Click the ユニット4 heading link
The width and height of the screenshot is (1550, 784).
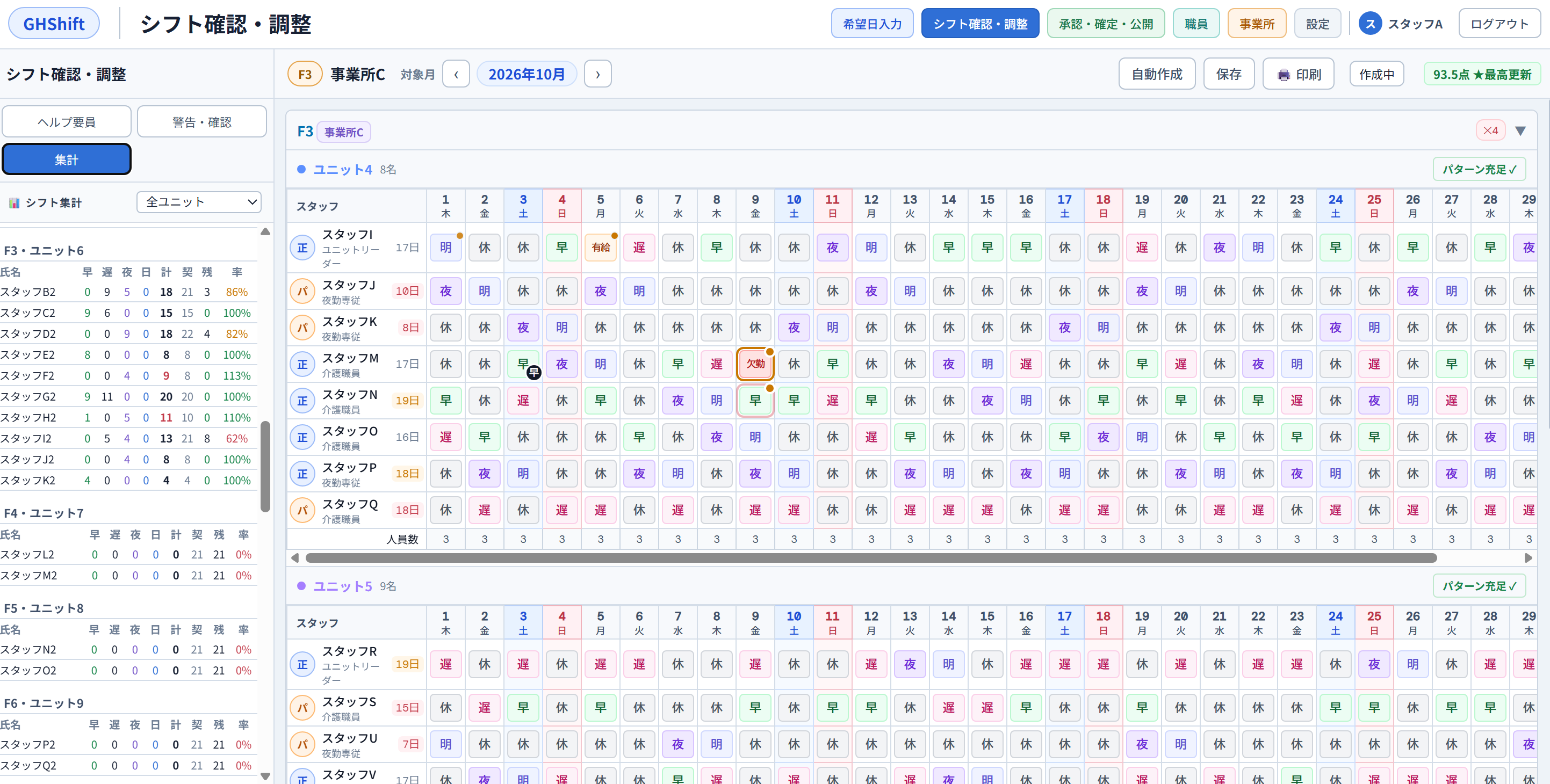click(342, 170)
